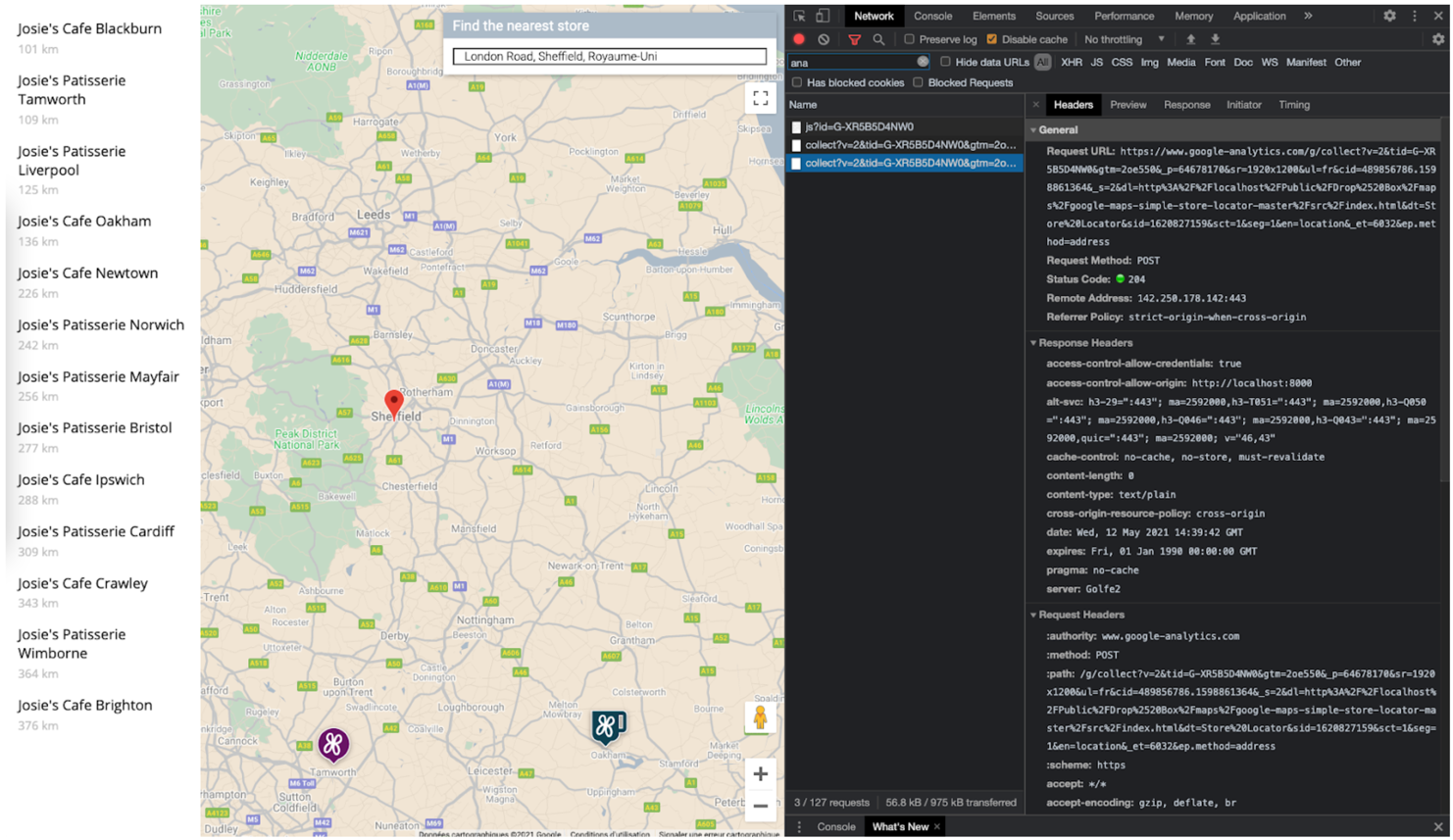This screenshot has width=1453, height=840.
Task: Open network search with magnifier icon
Action: pos(878,39)
